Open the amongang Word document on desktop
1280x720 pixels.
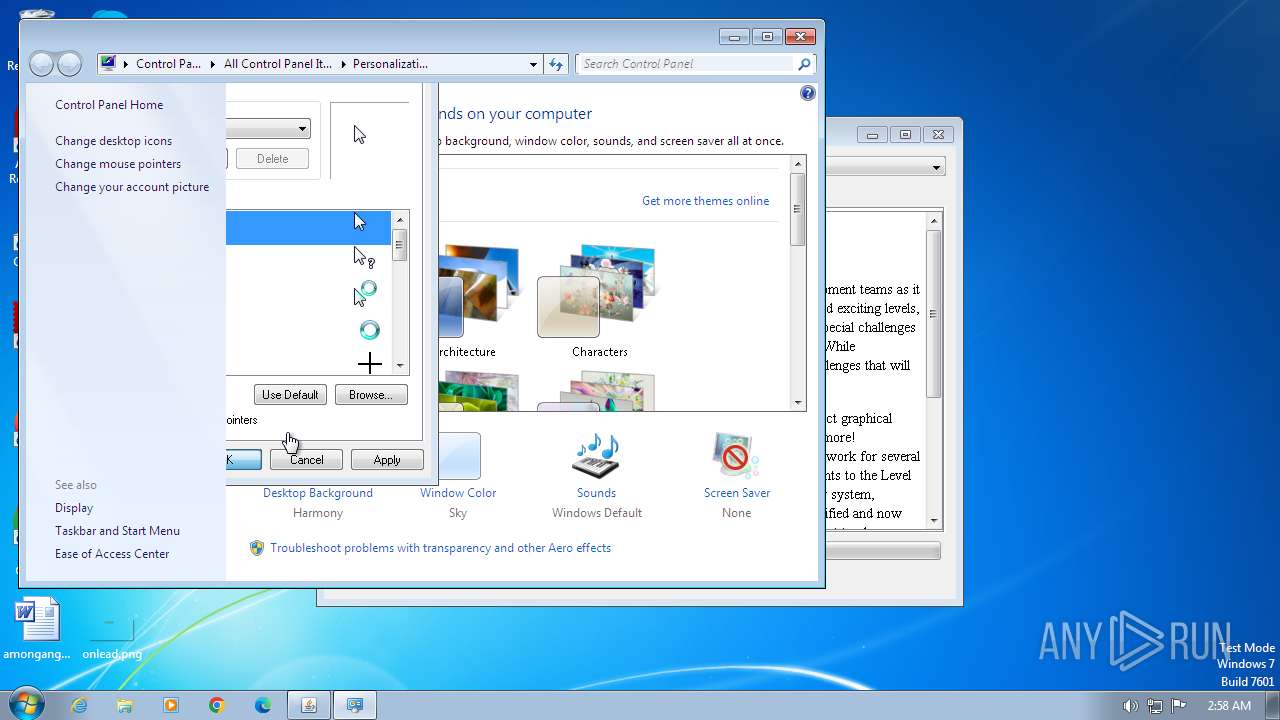tap(37, 629)
